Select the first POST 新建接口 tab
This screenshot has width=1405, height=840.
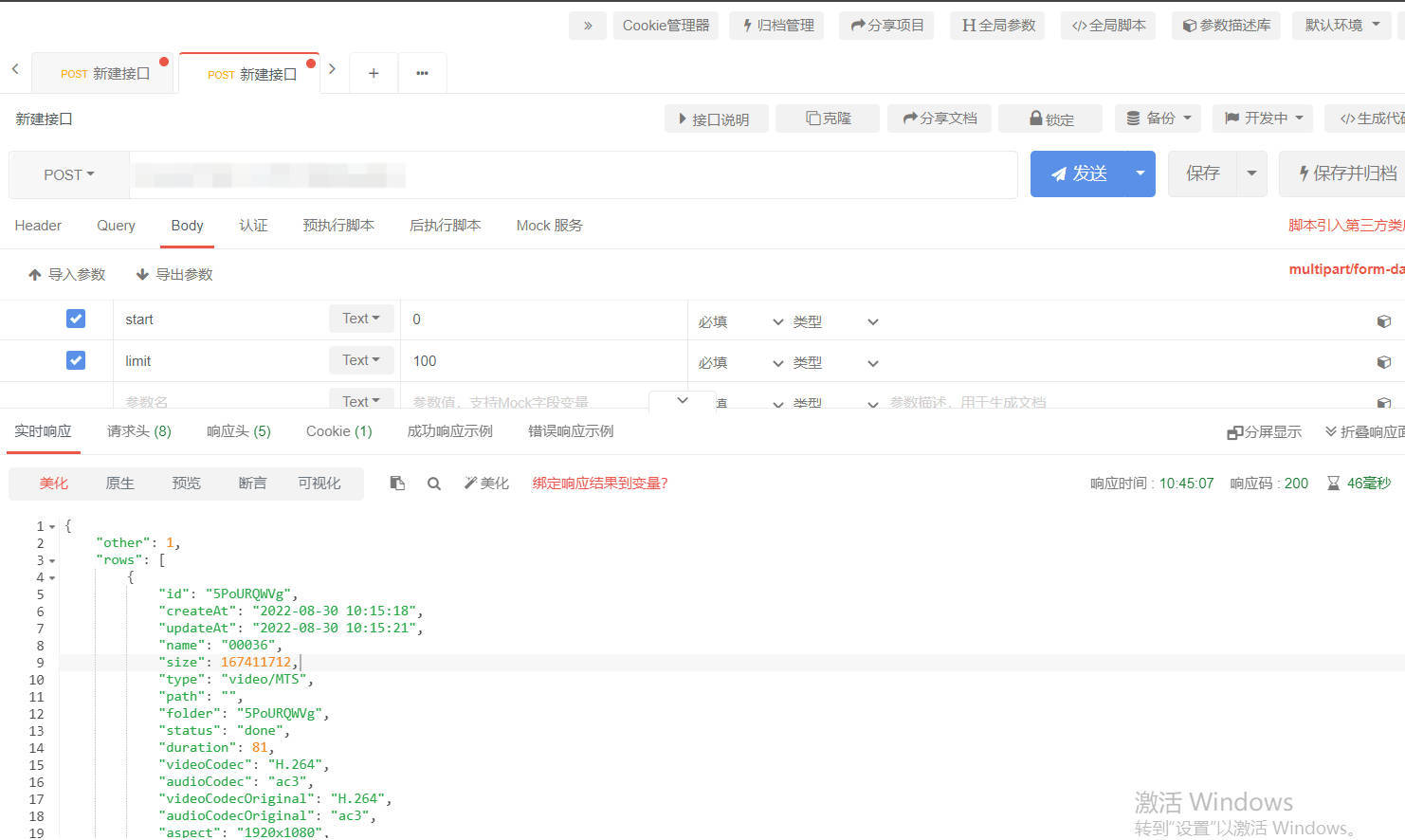click(104, 74)
